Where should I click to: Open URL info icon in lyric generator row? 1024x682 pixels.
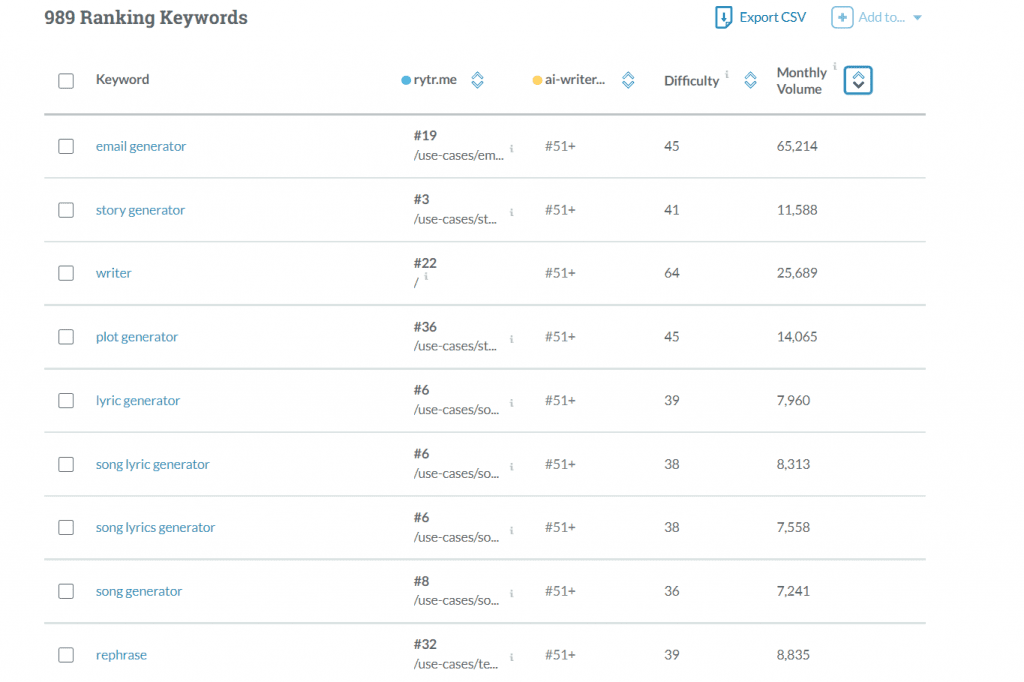511,403
